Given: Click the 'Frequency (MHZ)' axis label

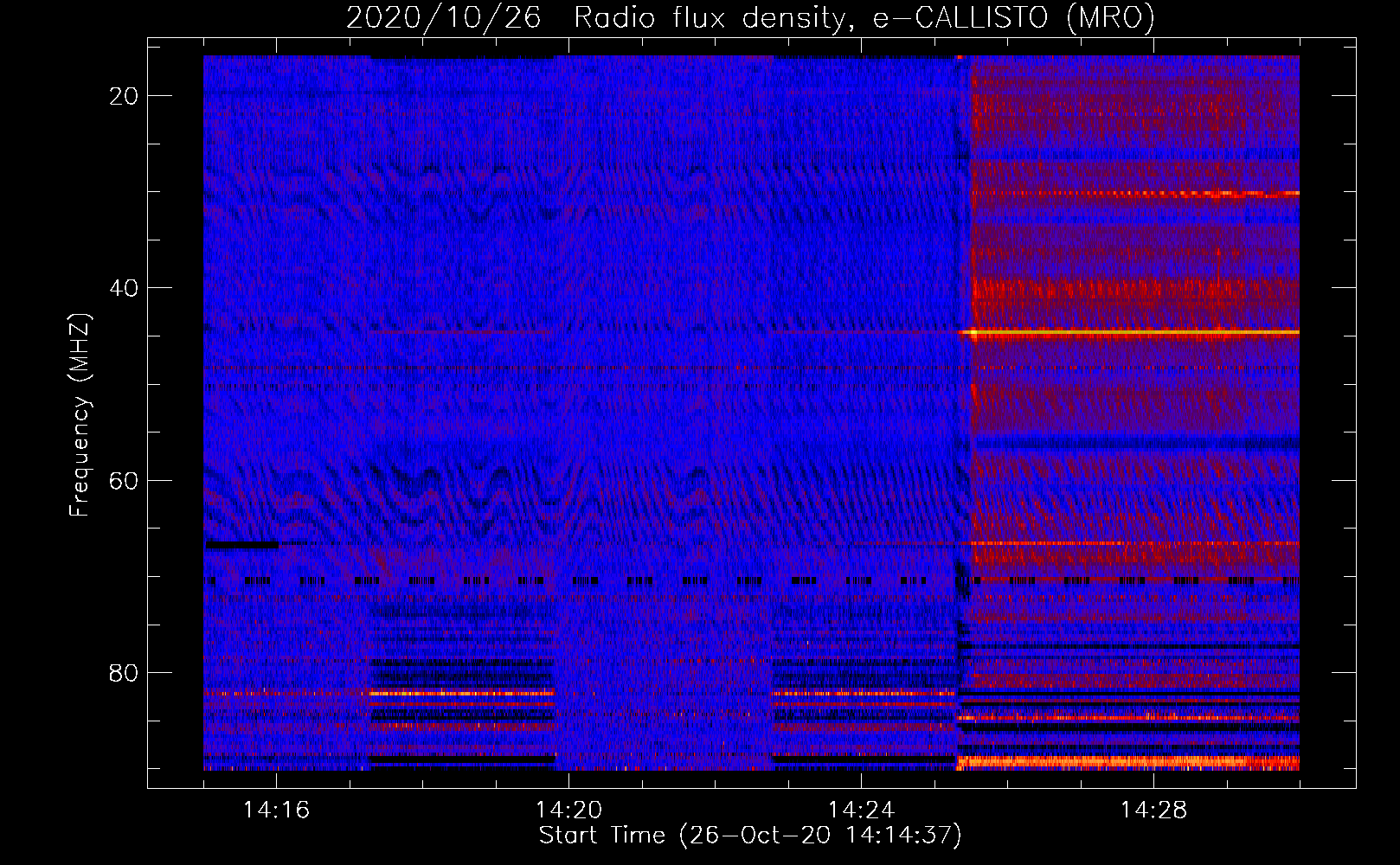Looking at the screenshot, I should point(80,414).
